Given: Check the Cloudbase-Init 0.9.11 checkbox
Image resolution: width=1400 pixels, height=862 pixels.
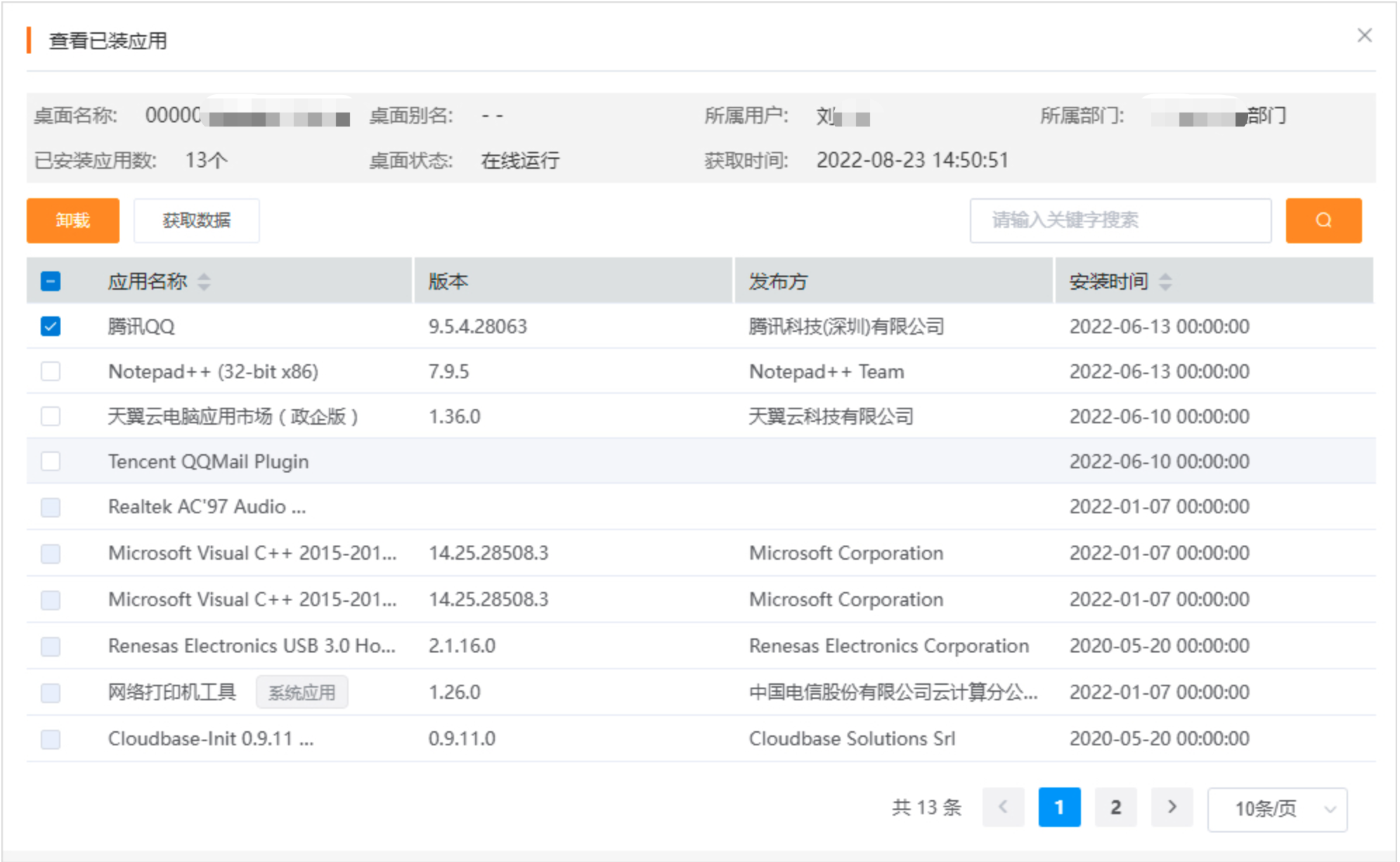Looking at the screenshot, I should pyautogui.click(x=50, y=738).
